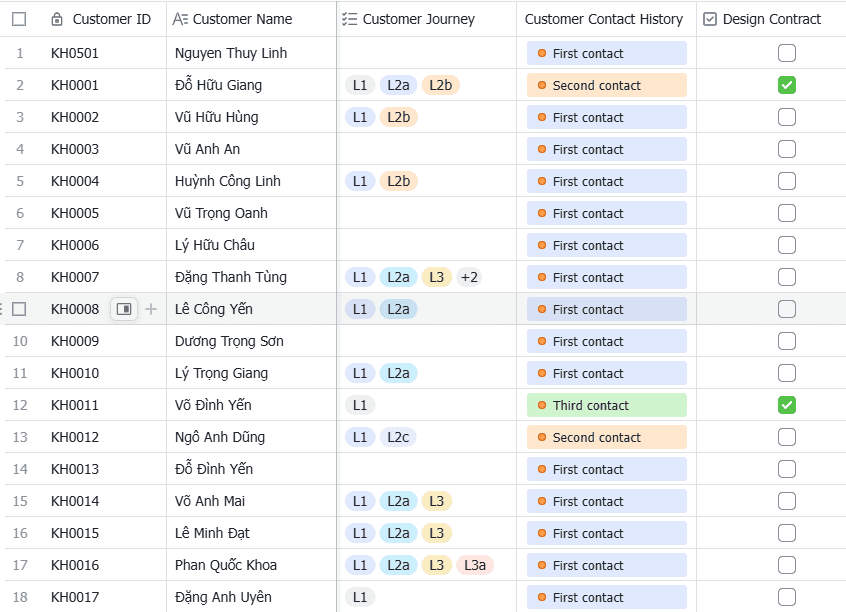The height and width of the screenshot is (612, 846).
Task: Click the L2b tag for Đỗ Hữu Giang
Action: click(441, 85)
